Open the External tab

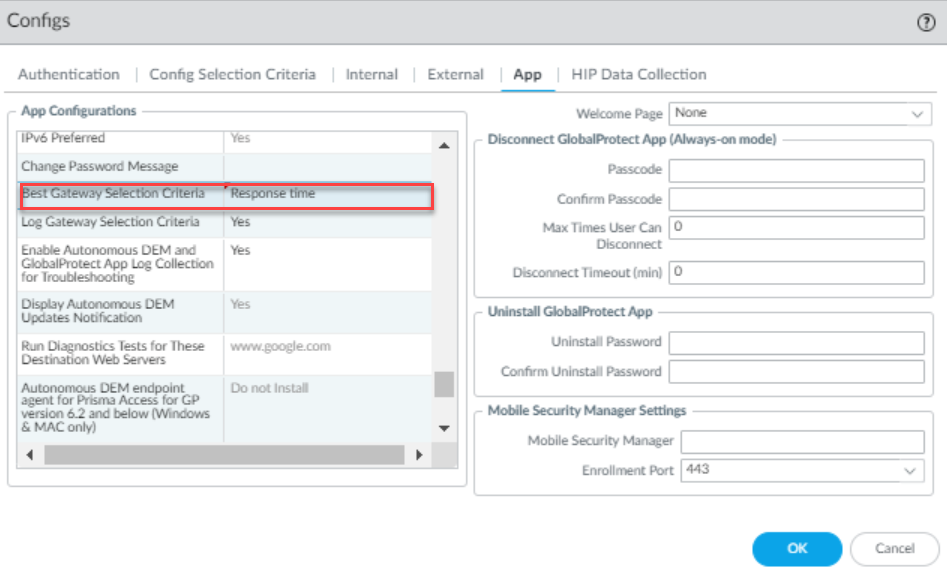[455, 75]
